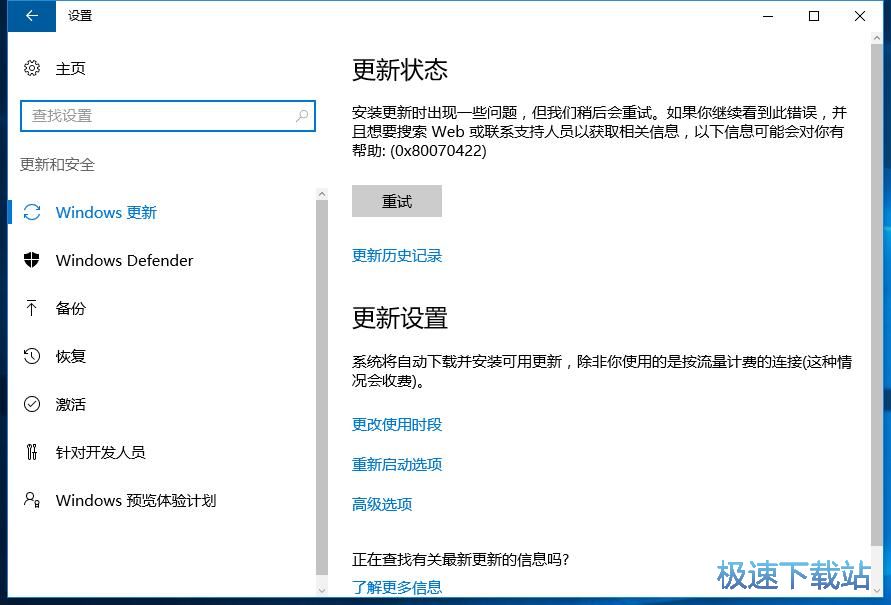Click the 更新状态 heading

400,70
